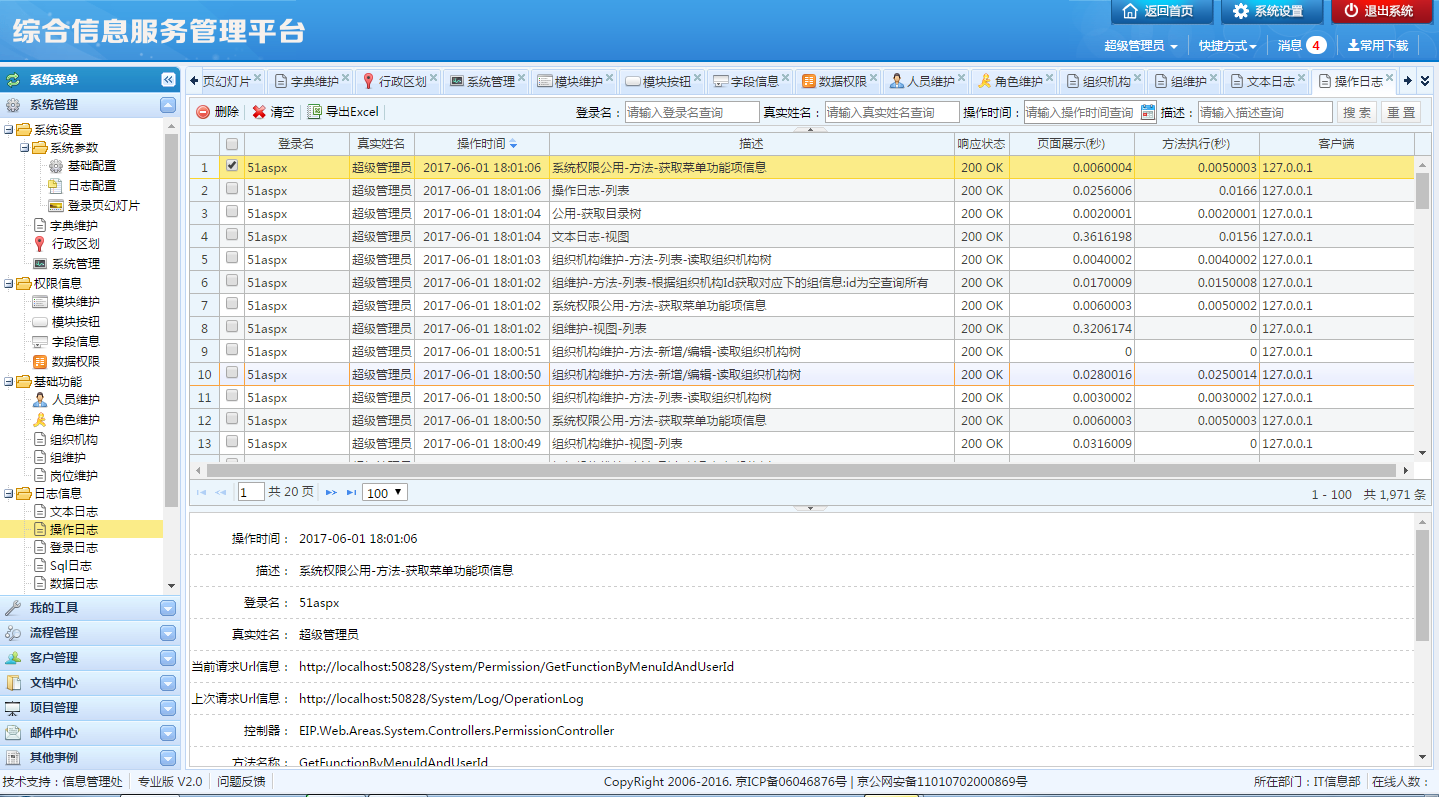Expand the 我的工具 accordion section

[x=90, y=608]
